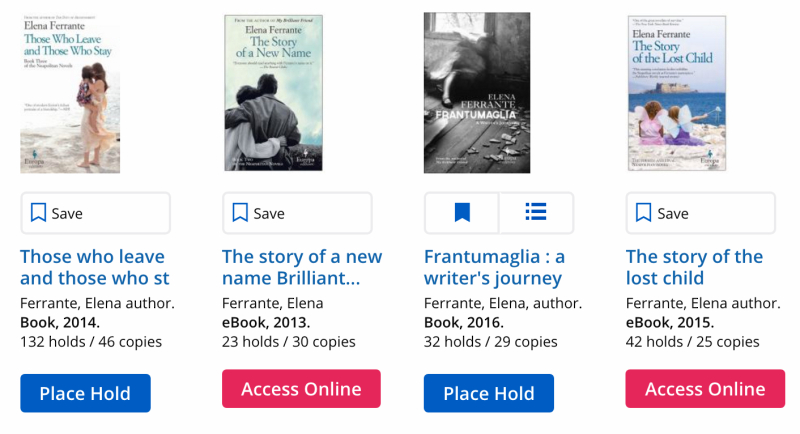Click bookmark icon under Story of the Lost Child
Screen dimensions: 800x434
coord(644,213)
